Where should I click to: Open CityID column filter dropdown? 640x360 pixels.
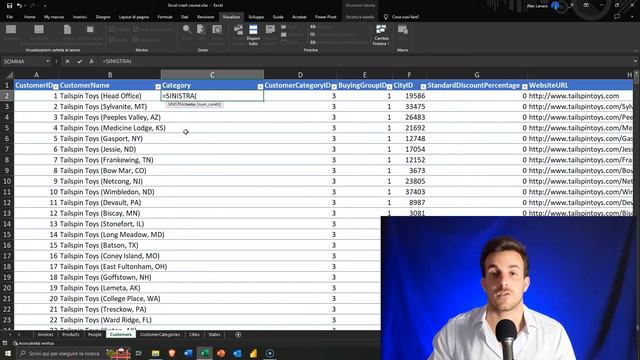coord(423,86)
